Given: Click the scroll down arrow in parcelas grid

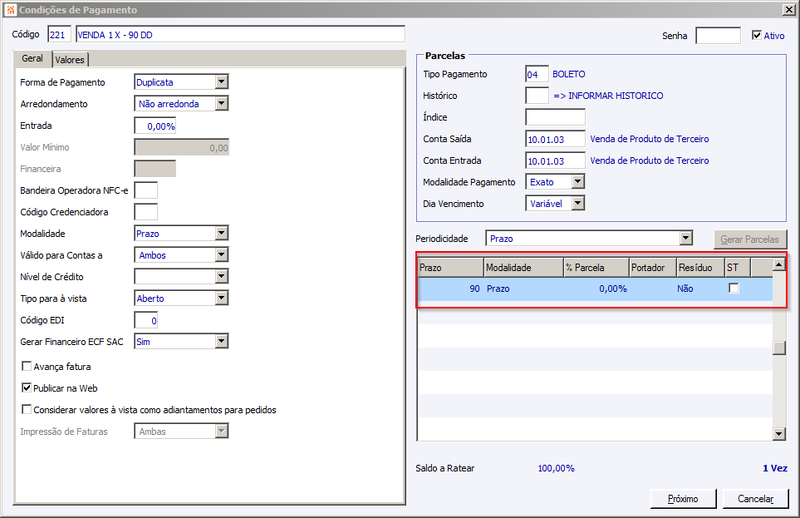Looking at the screenshot, I should point(779,434).
